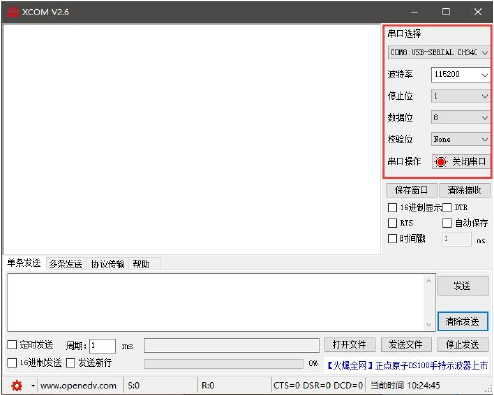Enable the 时间戳 timestamp checkbox
This screenshot has width=494, height=395.
pos(392,238)
